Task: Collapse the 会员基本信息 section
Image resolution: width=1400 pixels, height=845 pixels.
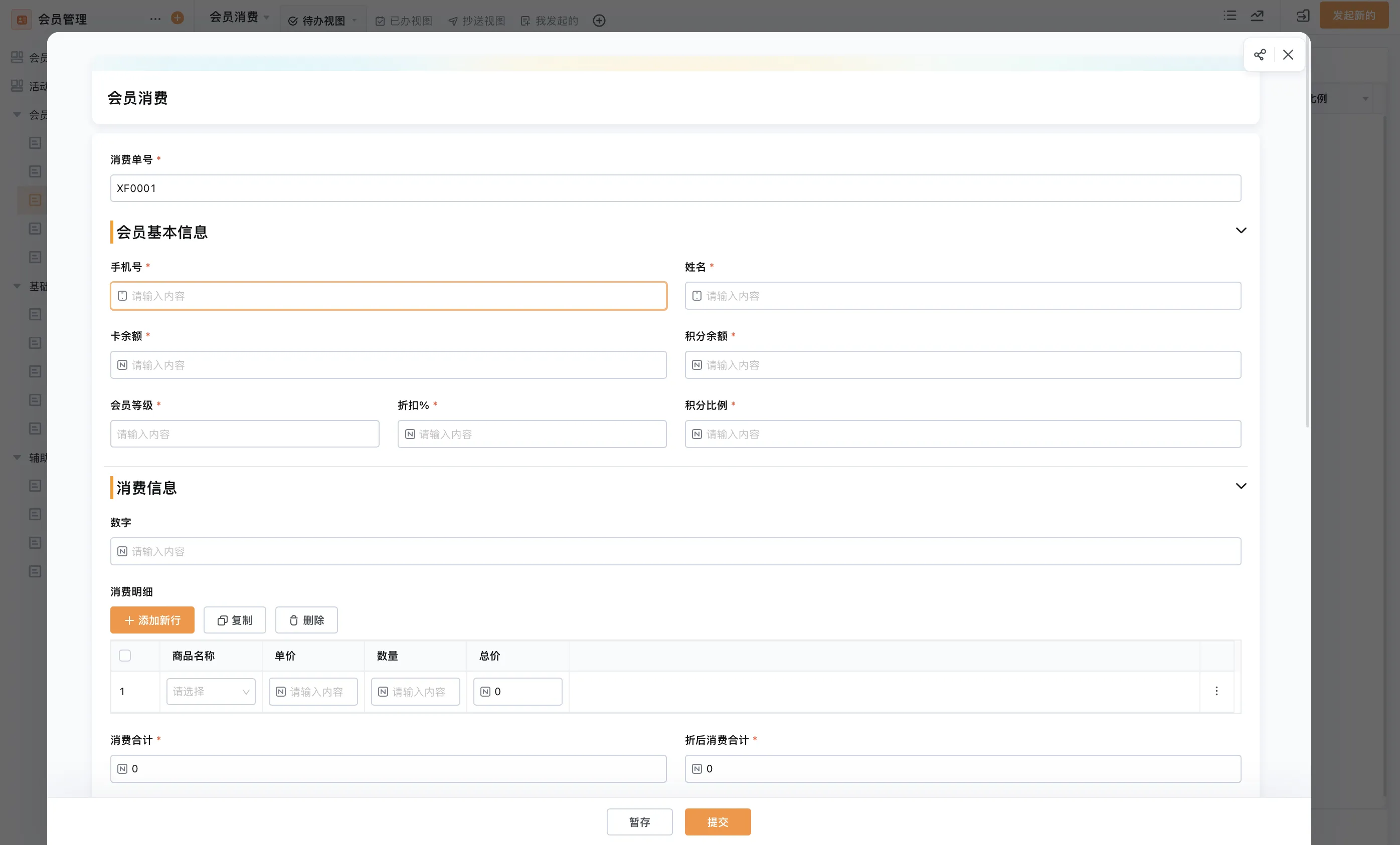Action: 1241,231
